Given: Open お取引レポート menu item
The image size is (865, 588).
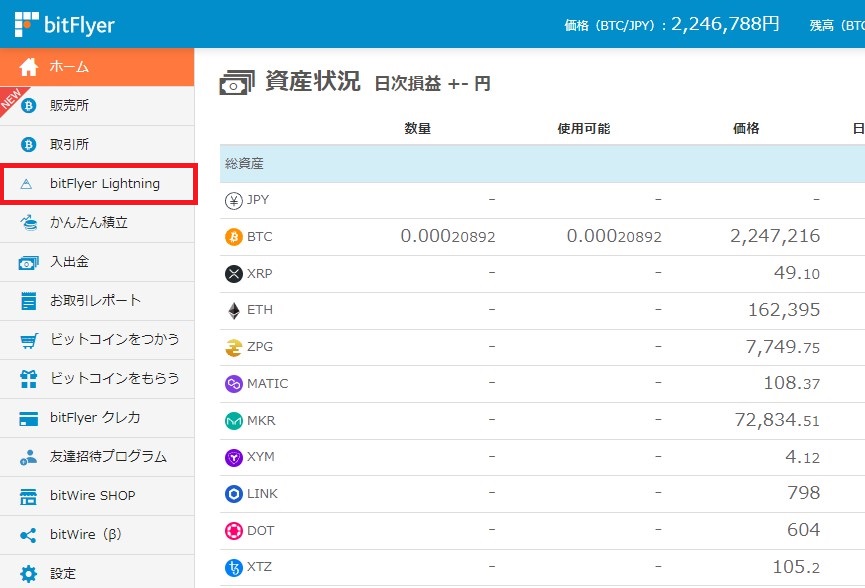Looking at the screenshot, I should point(97,301).
